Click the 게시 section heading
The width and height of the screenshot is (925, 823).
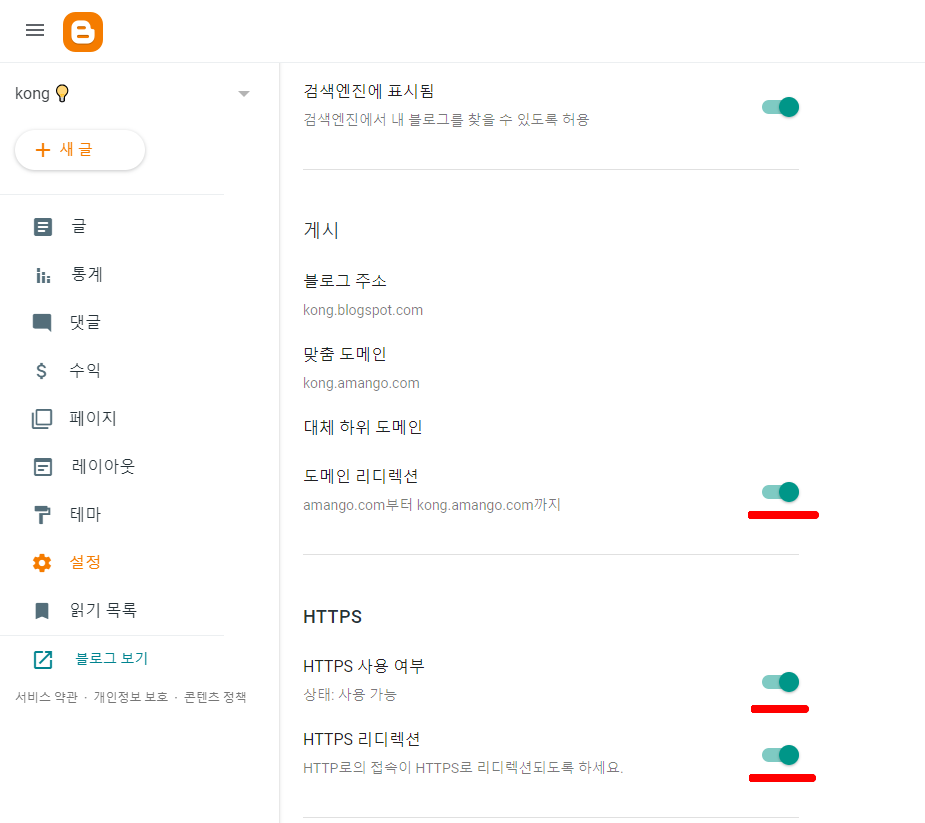[x=321, y=230]
